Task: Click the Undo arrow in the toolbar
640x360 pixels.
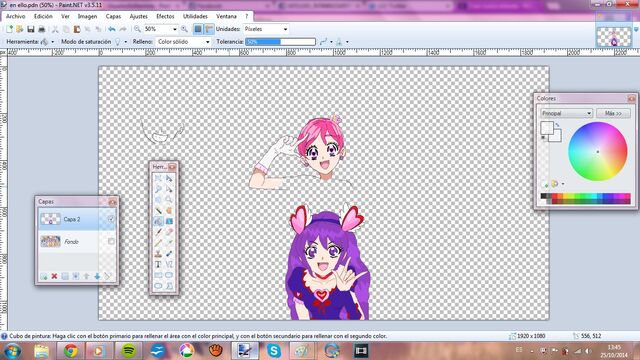Action: click(x=111, y=29)
